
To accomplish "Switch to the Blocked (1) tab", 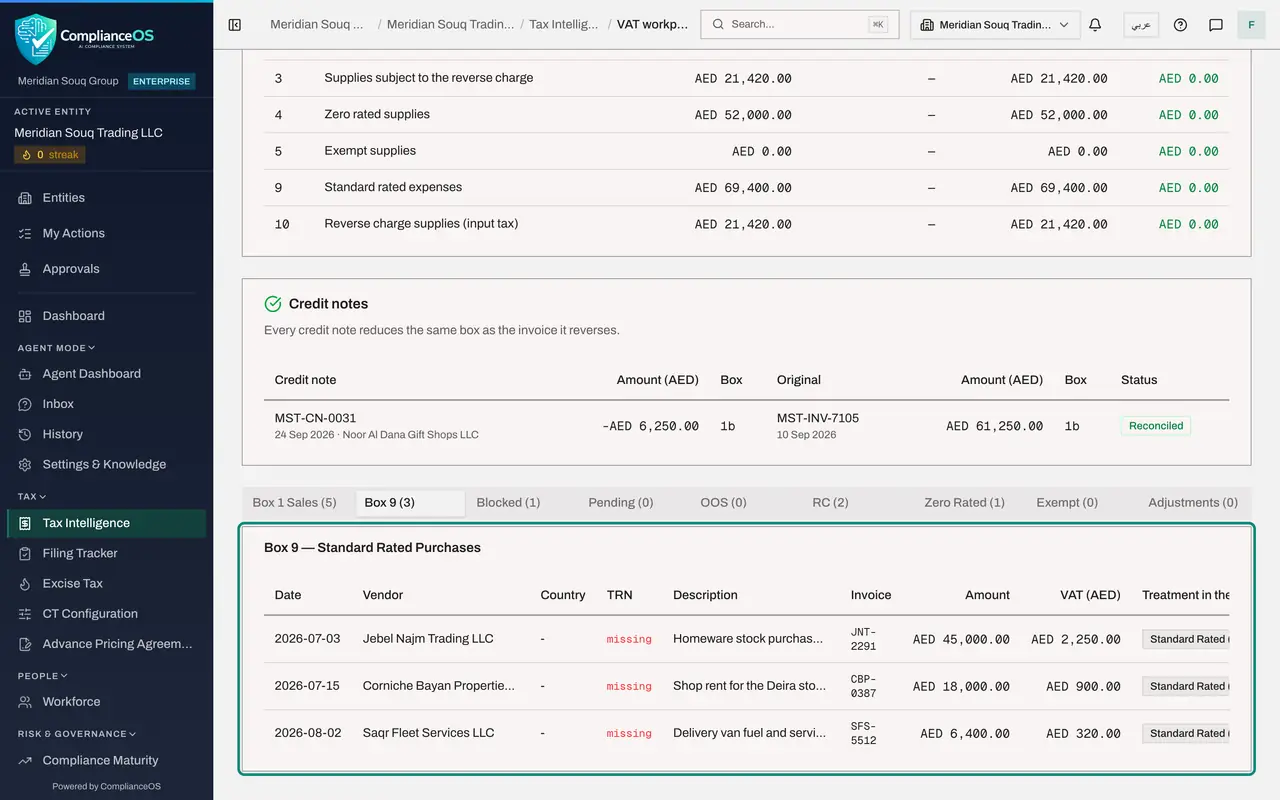I will (x=508, y=503).
